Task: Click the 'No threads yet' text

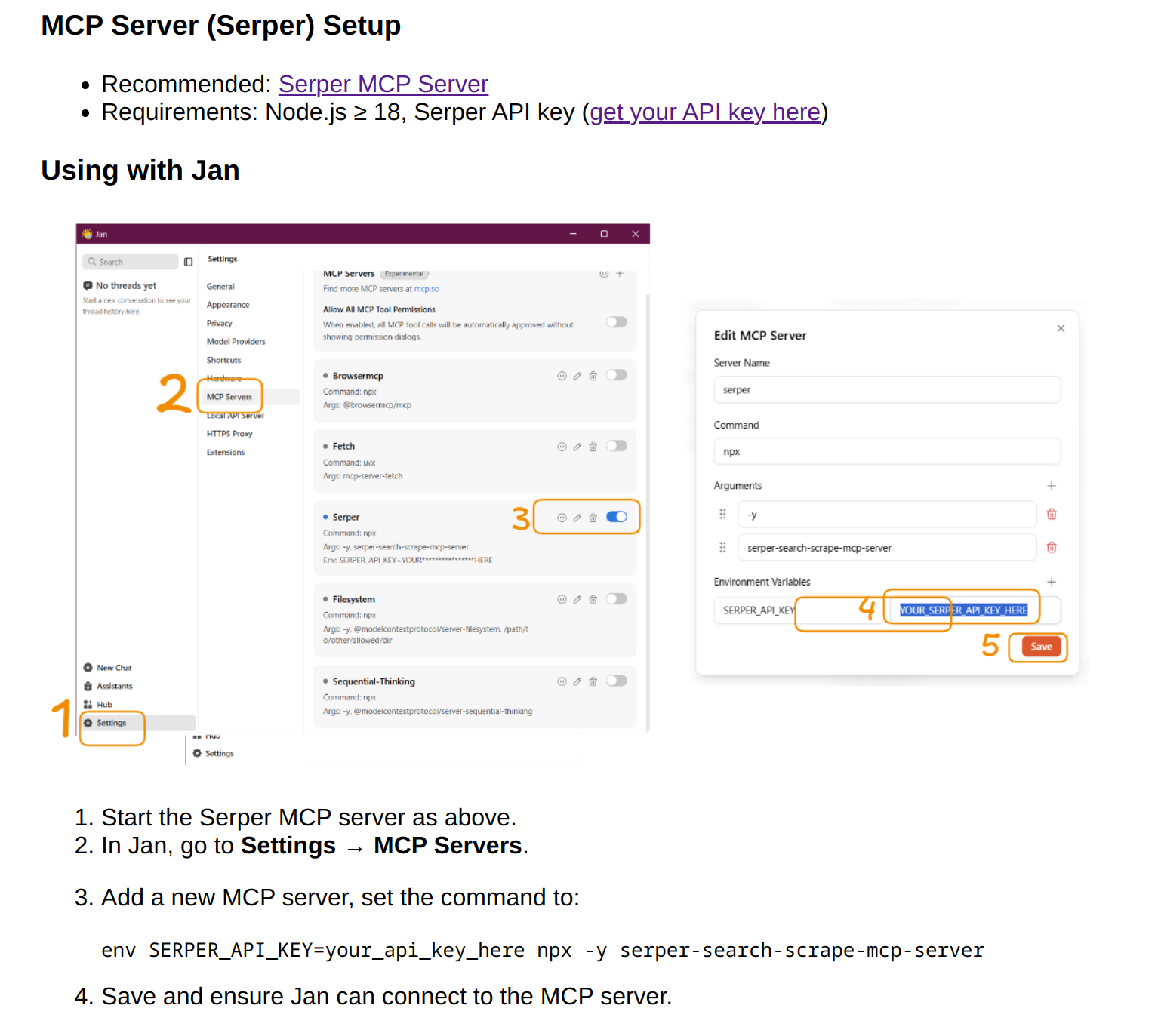Action: pyautogui.click(x=126, y=286)
